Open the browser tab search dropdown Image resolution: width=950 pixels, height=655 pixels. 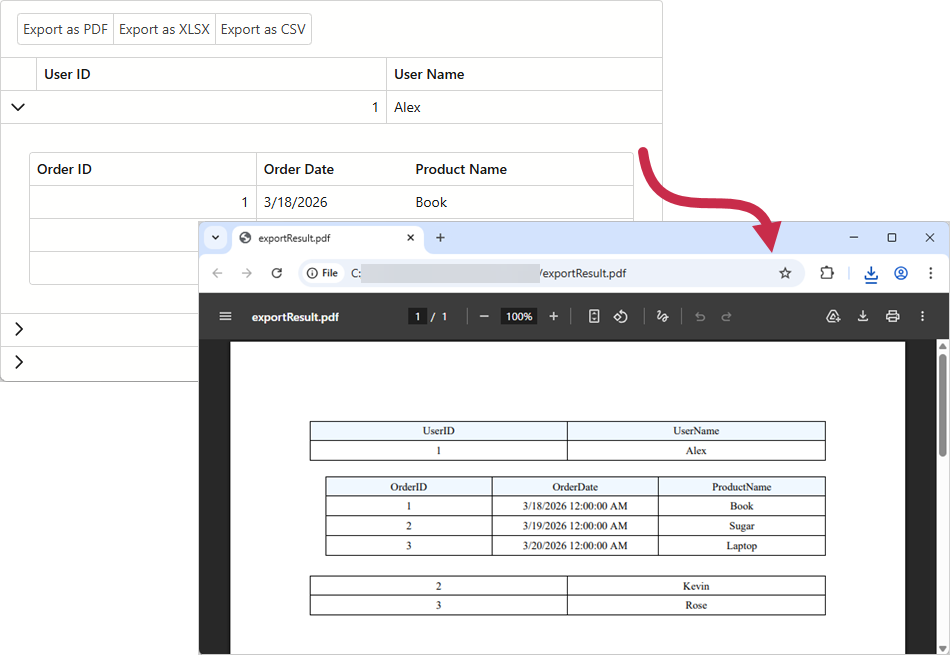click(x=215, y=238)
